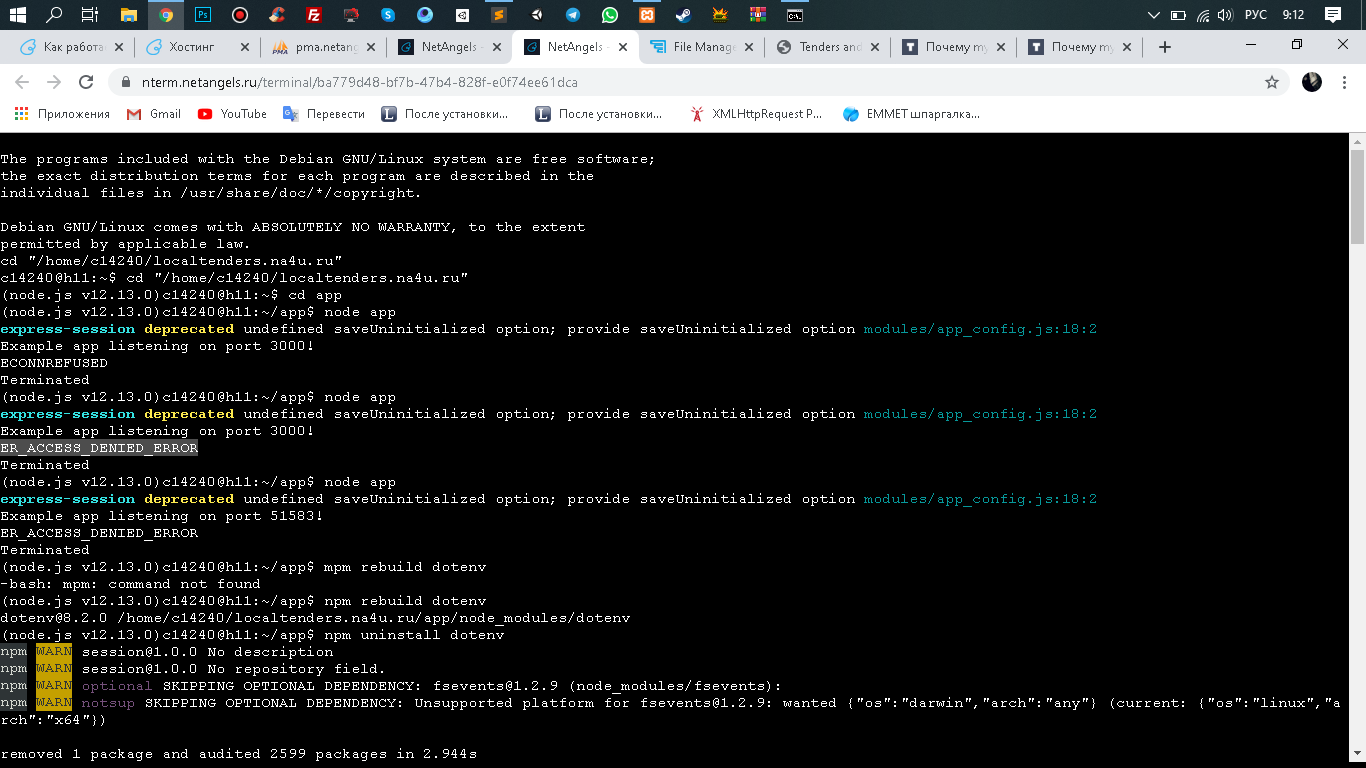The width and height of the screenshot is (1366, 768).
Task: Open FileZilla from the taskbar
Action: point(314,15)
